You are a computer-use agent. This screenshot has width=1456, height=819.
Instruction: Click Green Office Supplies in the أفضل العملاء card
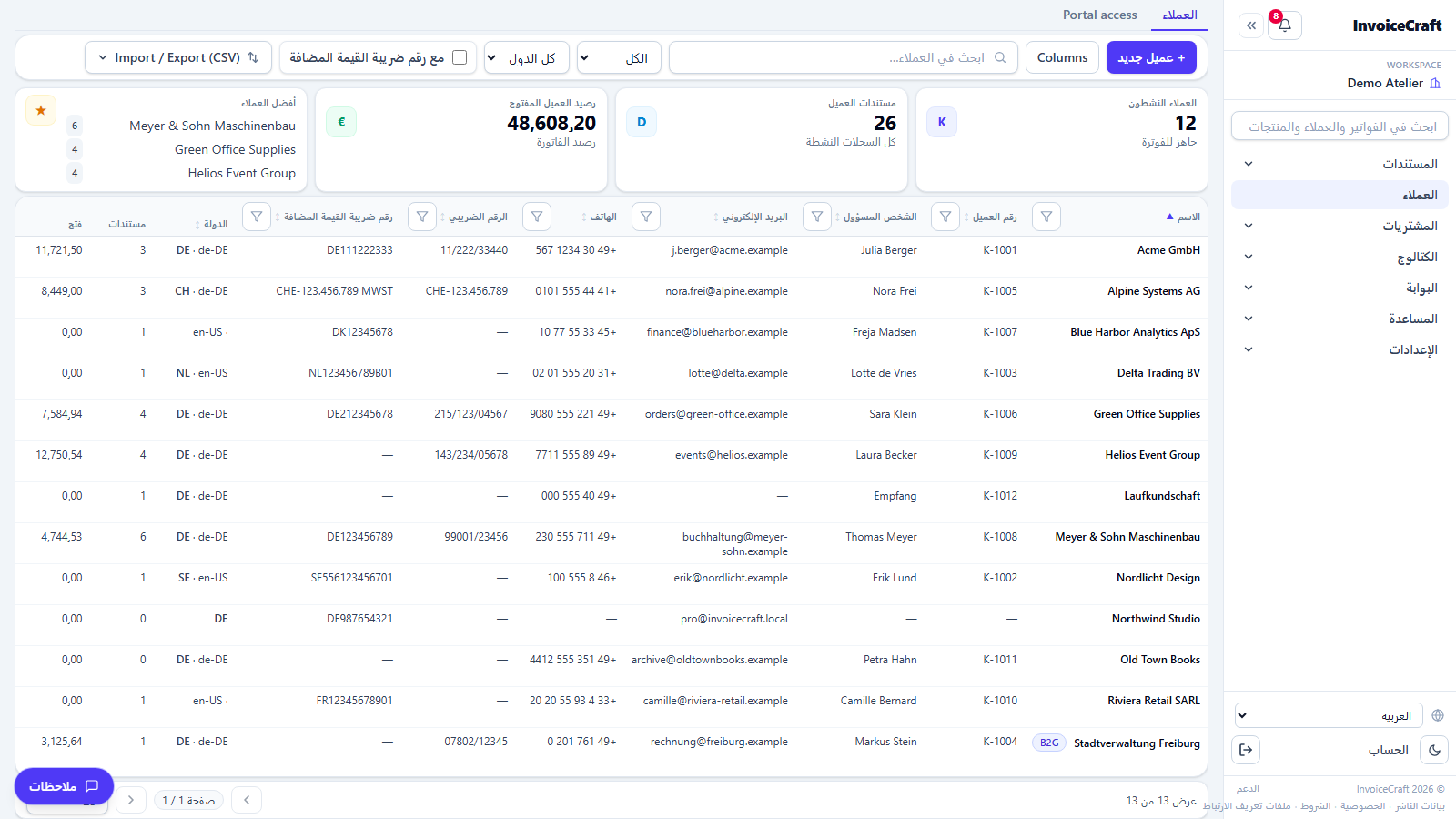[235, 149]
